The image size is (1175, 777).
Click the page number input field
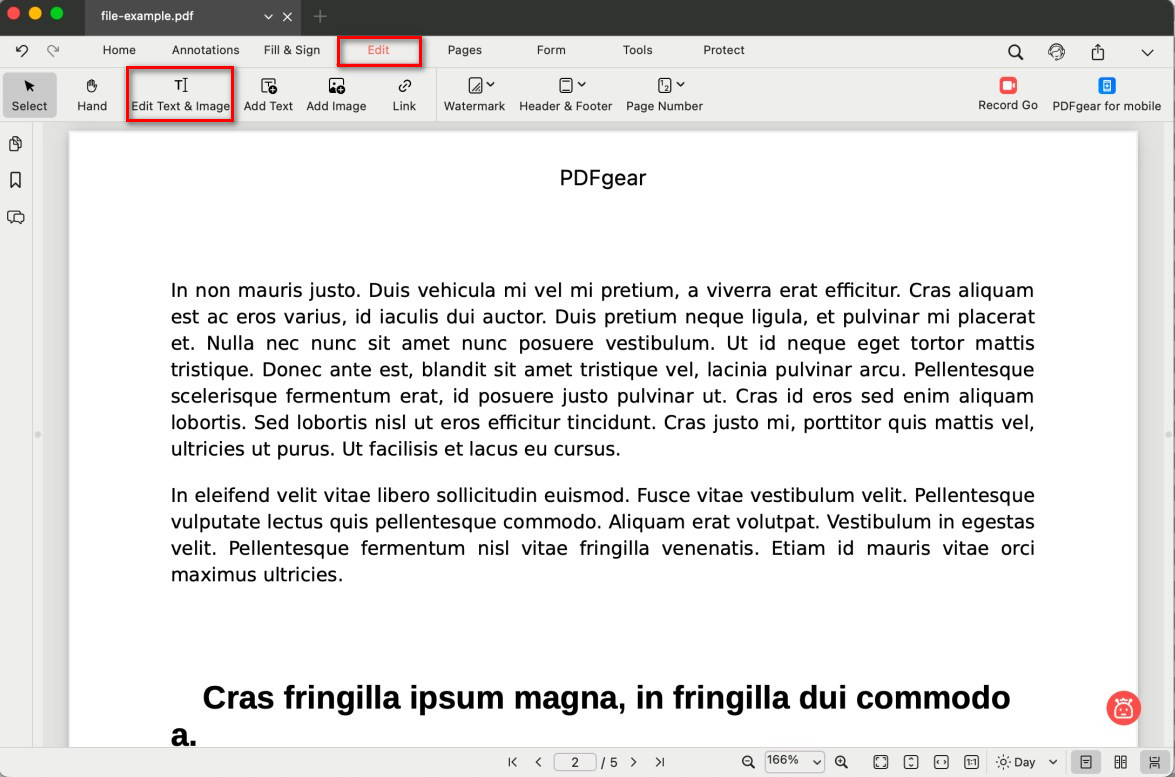[575, 762]
